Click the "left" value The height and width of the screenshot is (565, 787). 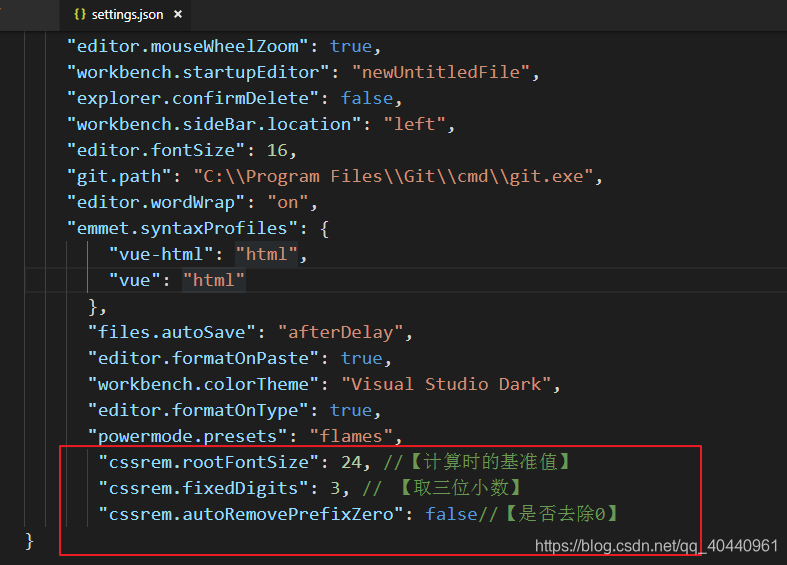click(x=414, y=124)
